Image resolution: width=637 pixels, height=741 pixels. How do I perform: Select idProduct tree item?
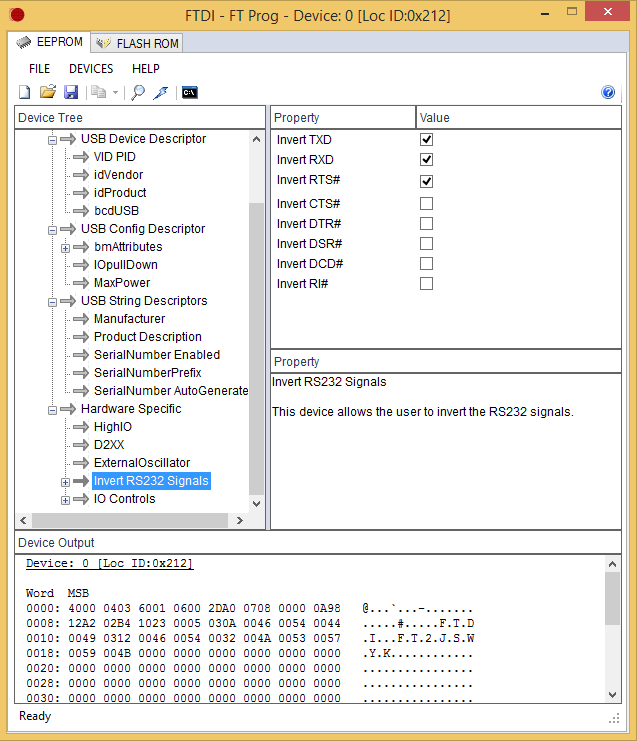120,193
